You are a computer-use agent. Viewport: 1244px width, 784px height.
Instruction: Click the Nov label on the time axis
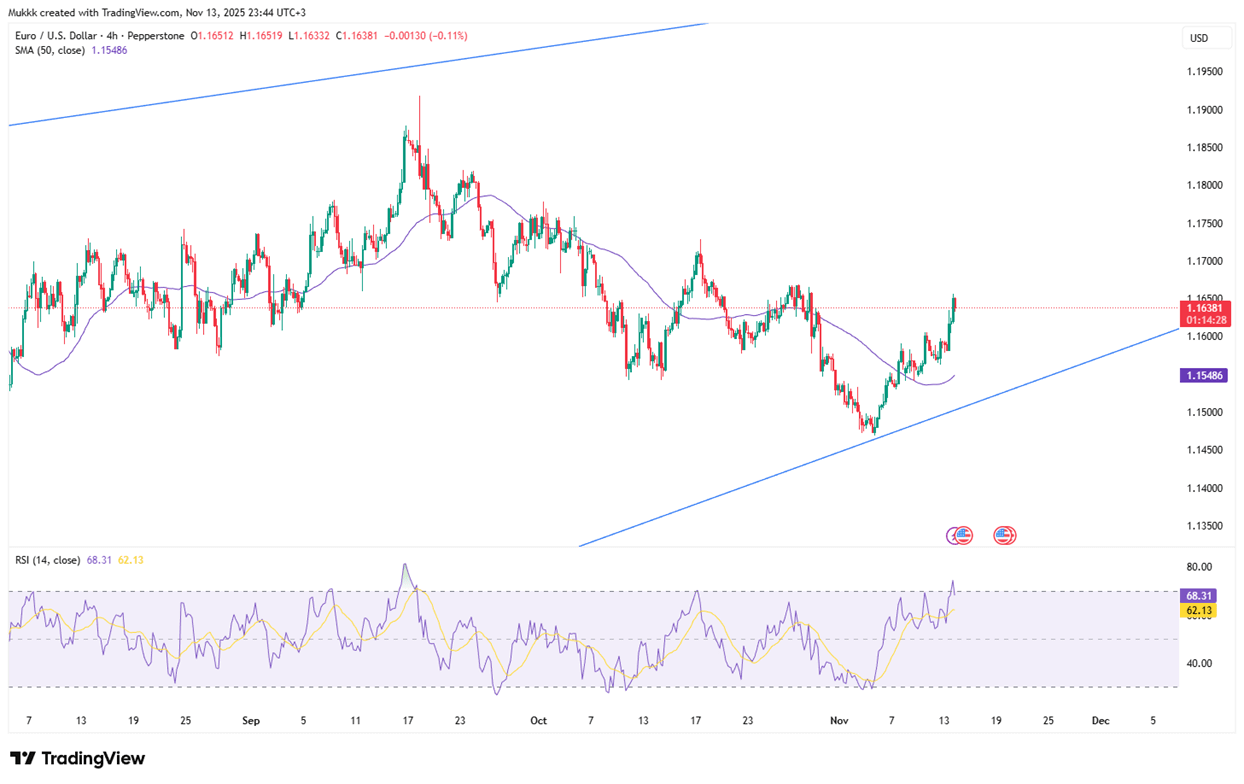838,720
